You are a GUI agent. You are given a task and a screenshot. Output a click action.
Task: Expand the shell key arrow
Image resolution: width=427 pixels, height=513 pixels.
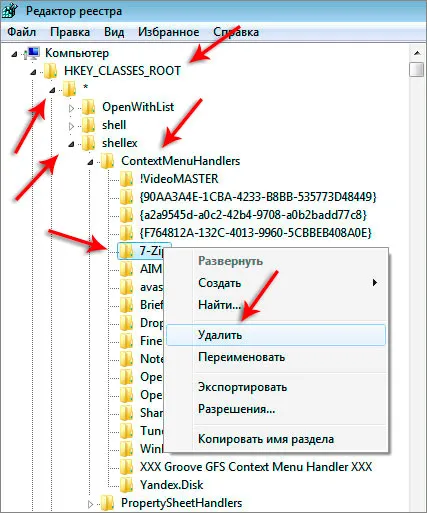(x=71, y=126)
